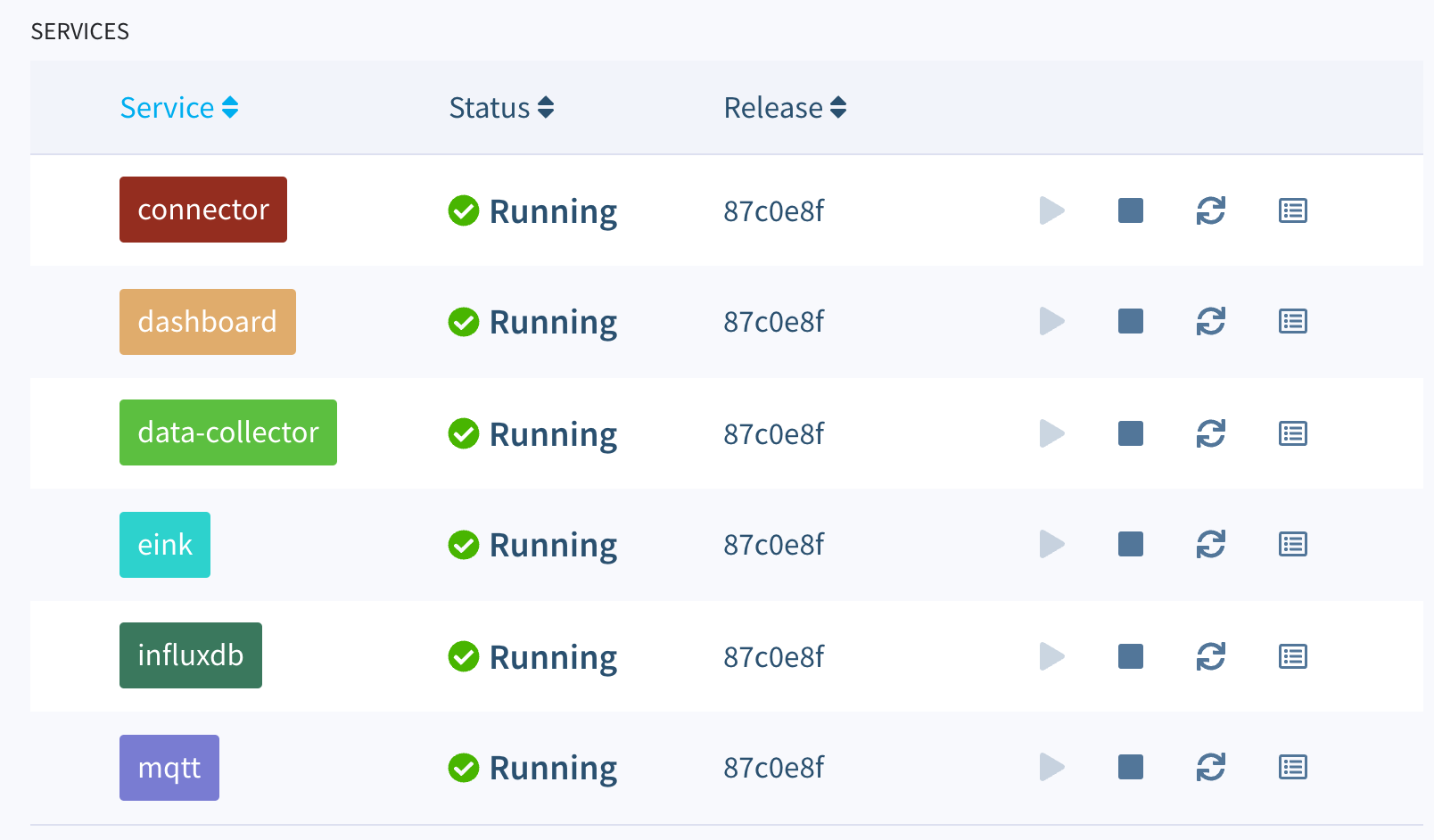Stop the influxdb service
This screenshot has width=1434, height=840.
(x=1130, y=656)
